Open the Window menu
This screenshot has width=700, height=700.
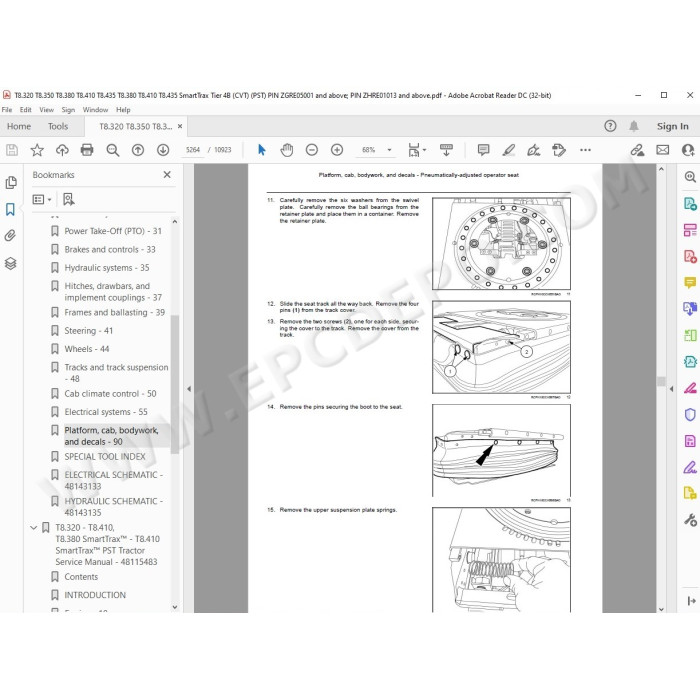pos(96,110)
